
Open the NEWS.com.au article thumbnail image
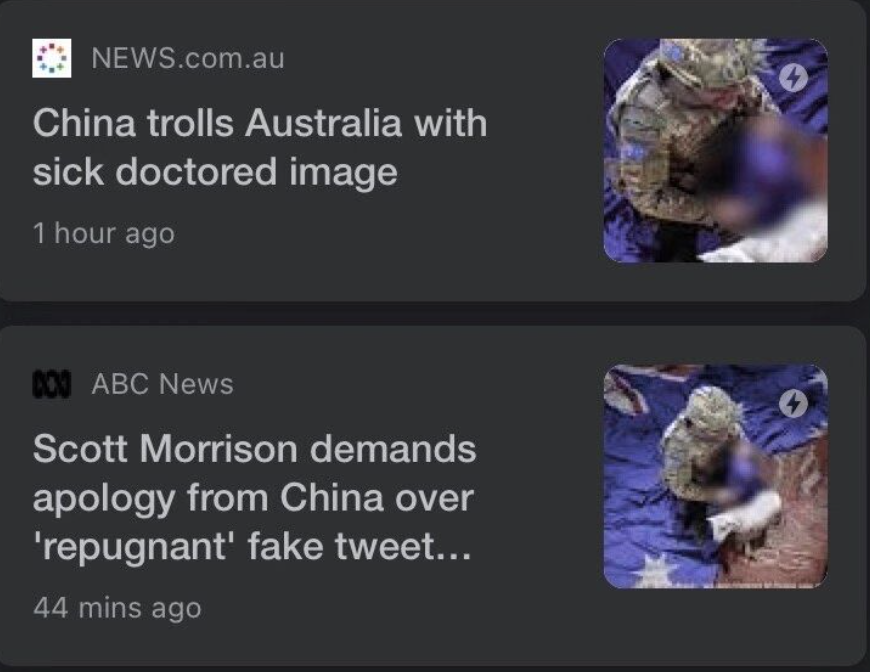716,150
